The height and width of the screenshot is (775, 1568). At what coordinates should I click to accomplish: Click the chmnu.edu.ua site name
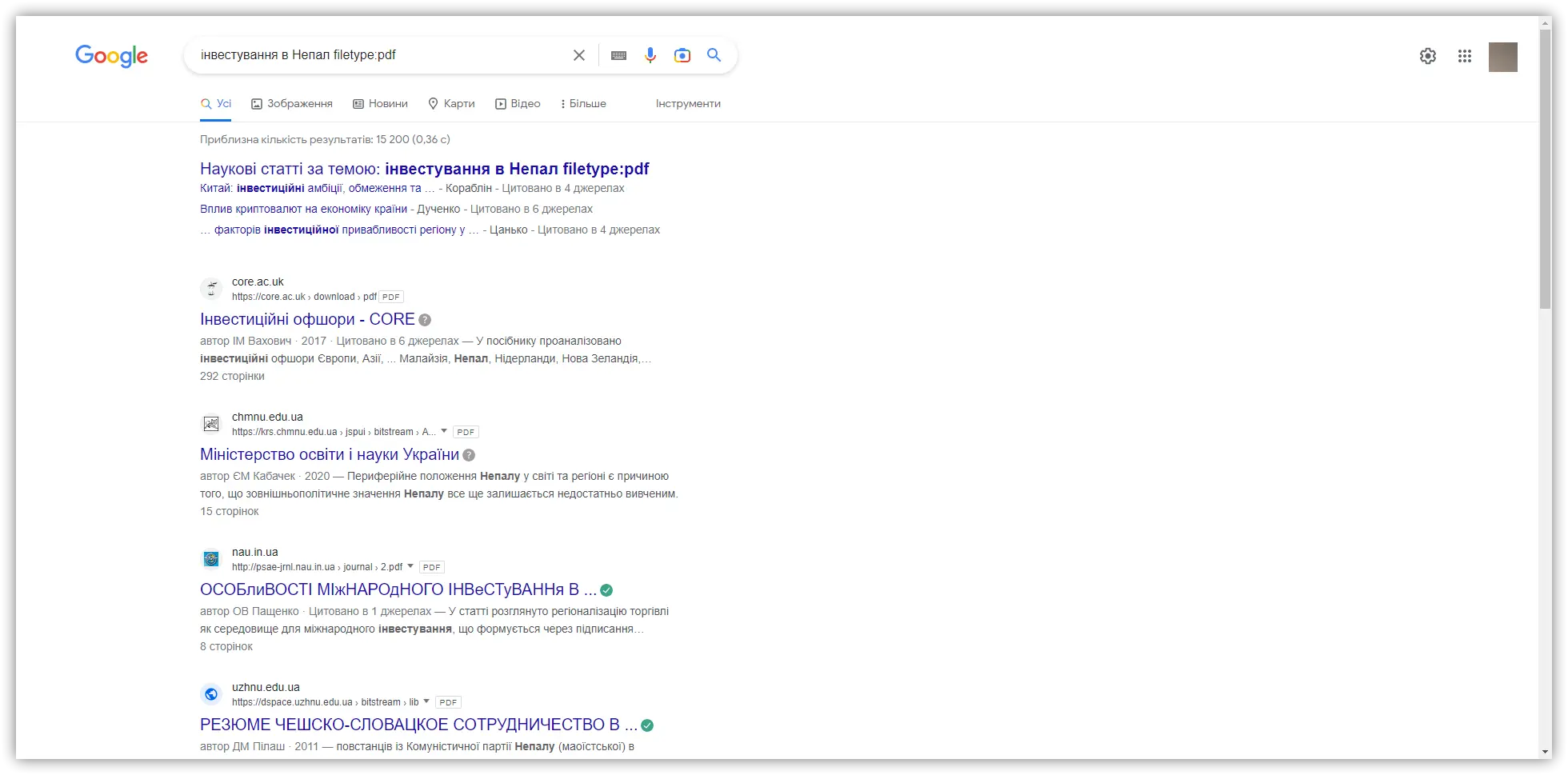pyautogui.click(x=267, y=417)
